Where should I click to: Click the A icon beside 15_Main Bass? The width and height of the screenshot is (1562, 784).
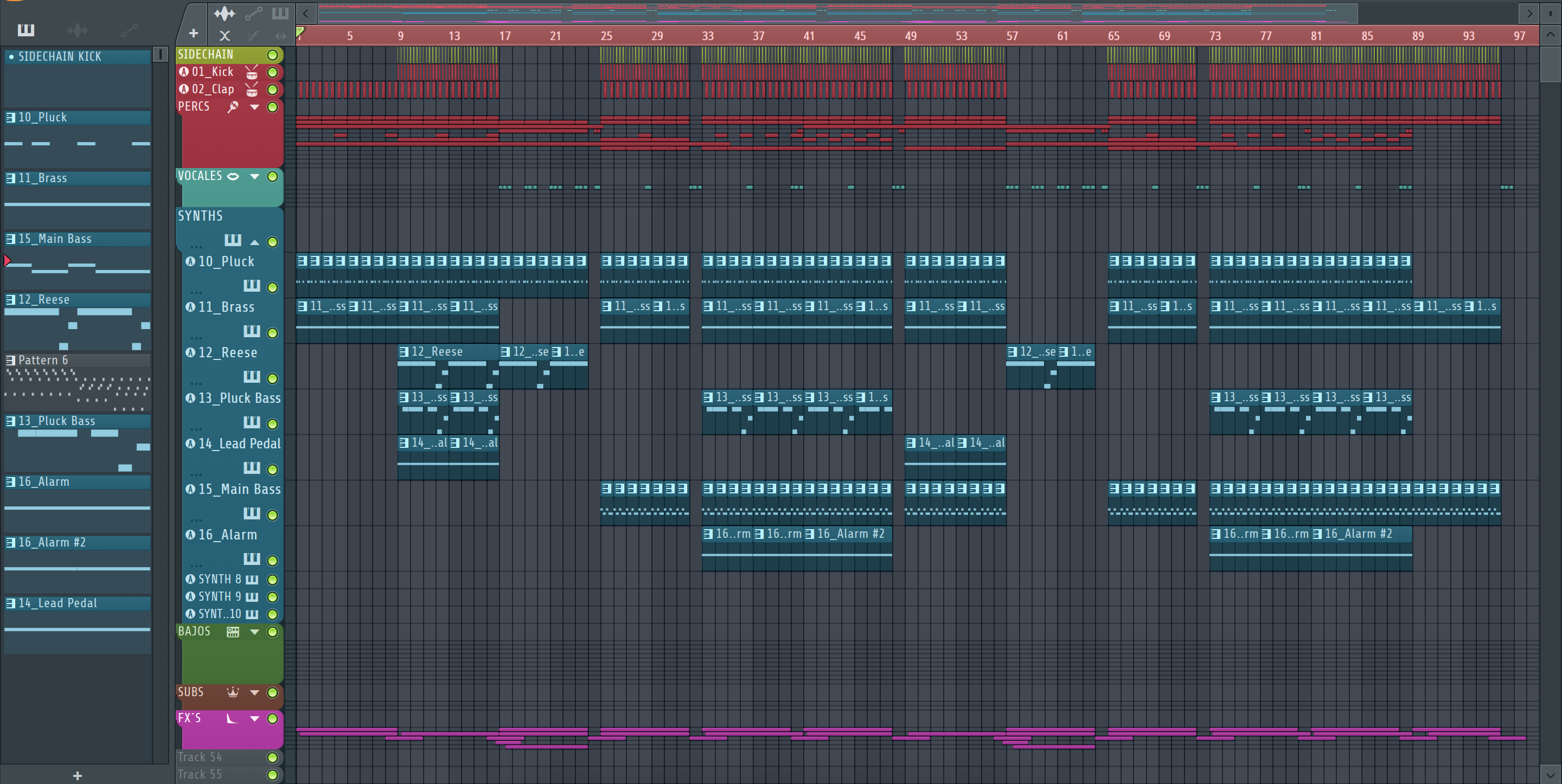coord(190,489)
